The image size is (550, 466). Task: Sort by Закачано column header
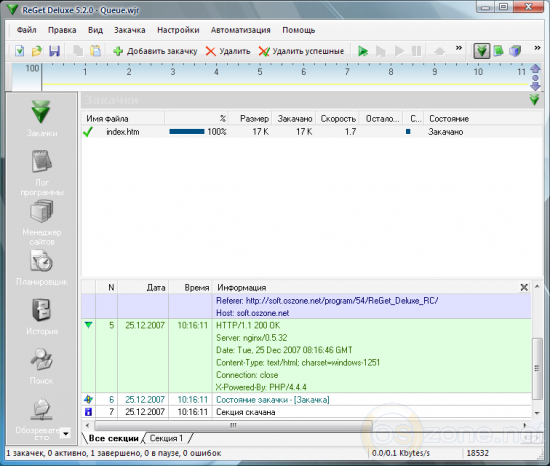[294, 119]
